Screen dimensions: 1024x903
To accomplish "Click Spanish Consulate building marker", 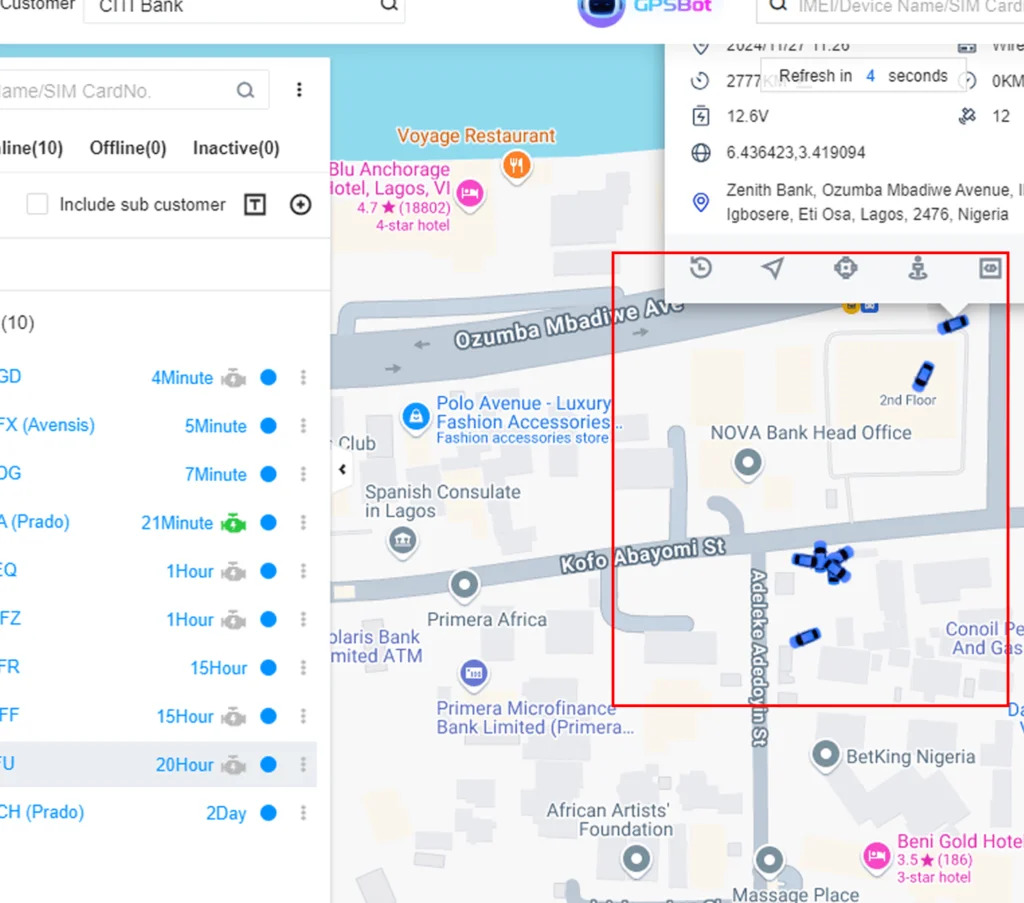I will coord(403,541).
